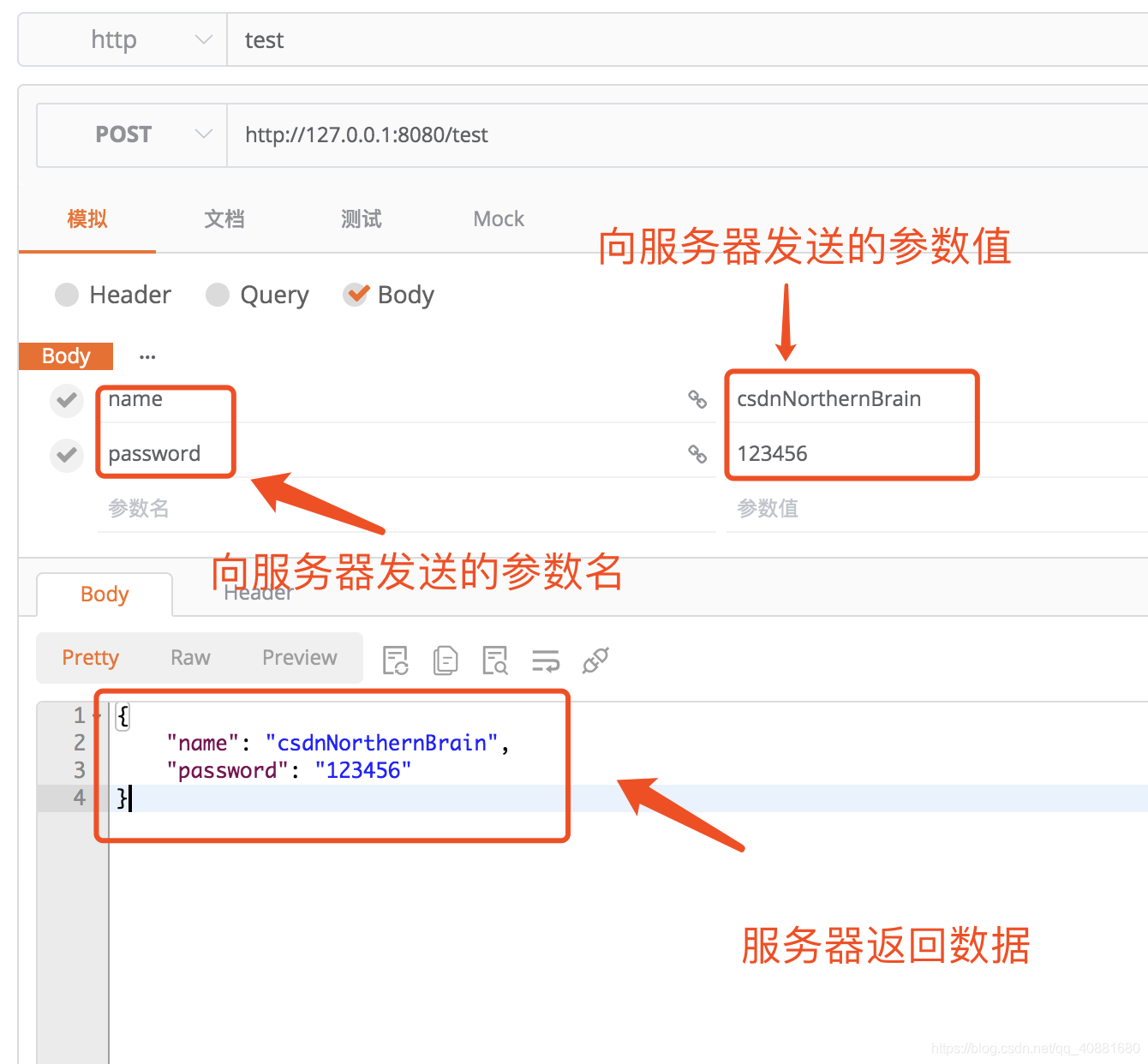Copy the response body using copy icon
Screen dimensions: 1148x1064
click(x=445, y=660)
